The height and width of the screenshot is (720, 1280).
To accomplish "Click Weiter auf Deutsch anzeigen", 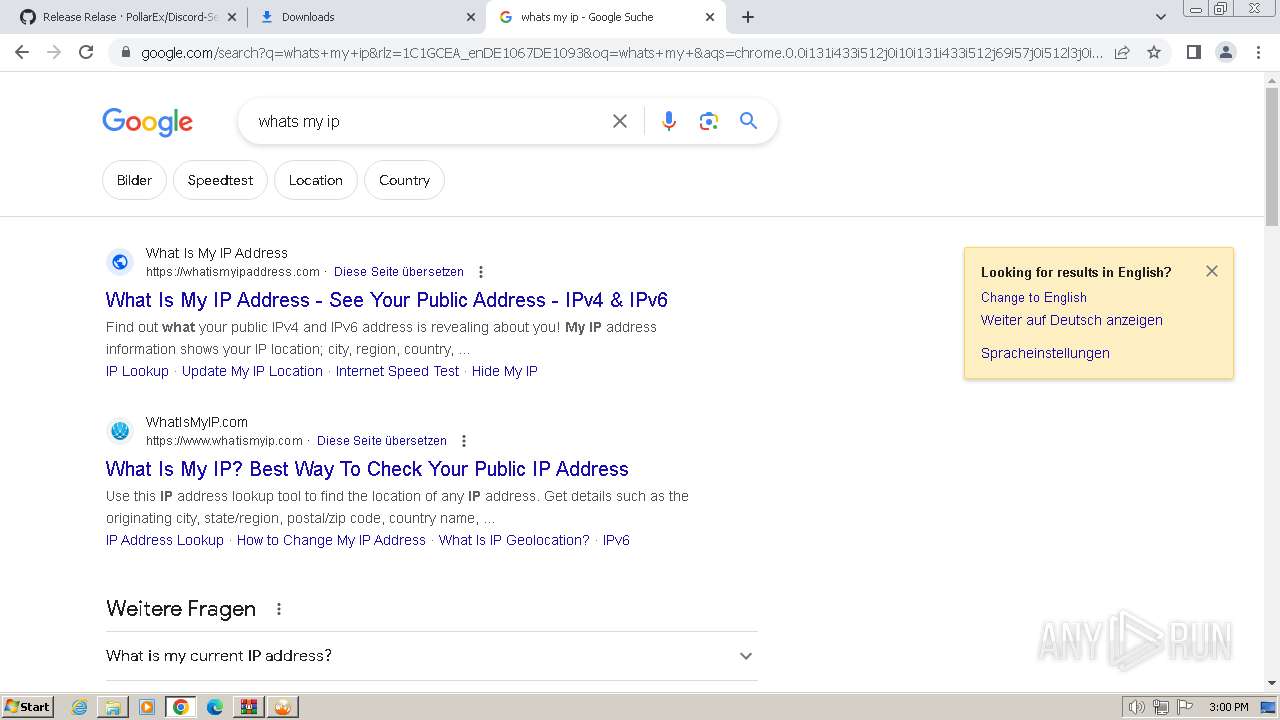I will pos(1071,320).
